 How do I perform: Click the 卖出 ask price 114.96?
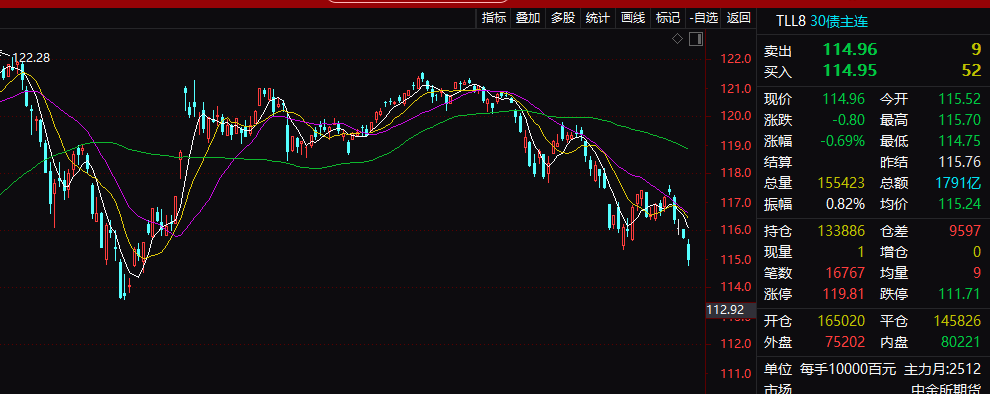point(850,50)
